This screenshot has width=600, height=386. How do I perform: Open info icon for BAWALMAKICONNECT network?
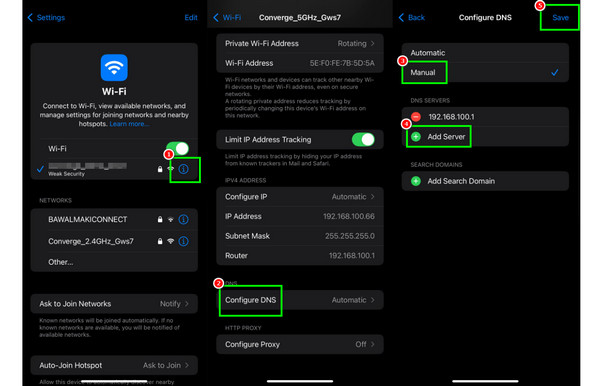pyautogui.click(x=184, y=220)
